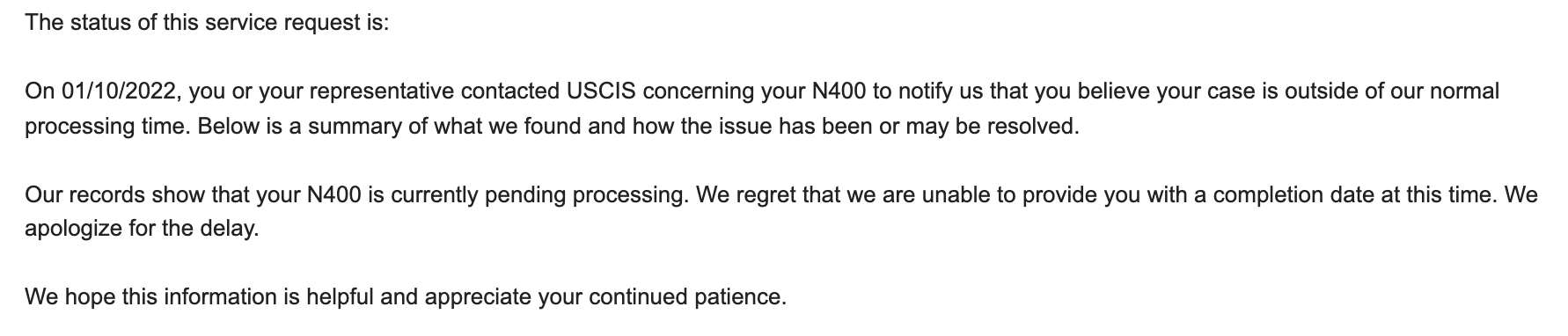Click the word 'helpful' in the last line
Image resolution: width=1568 pixels, height=336 pixels.
(341, 297)
